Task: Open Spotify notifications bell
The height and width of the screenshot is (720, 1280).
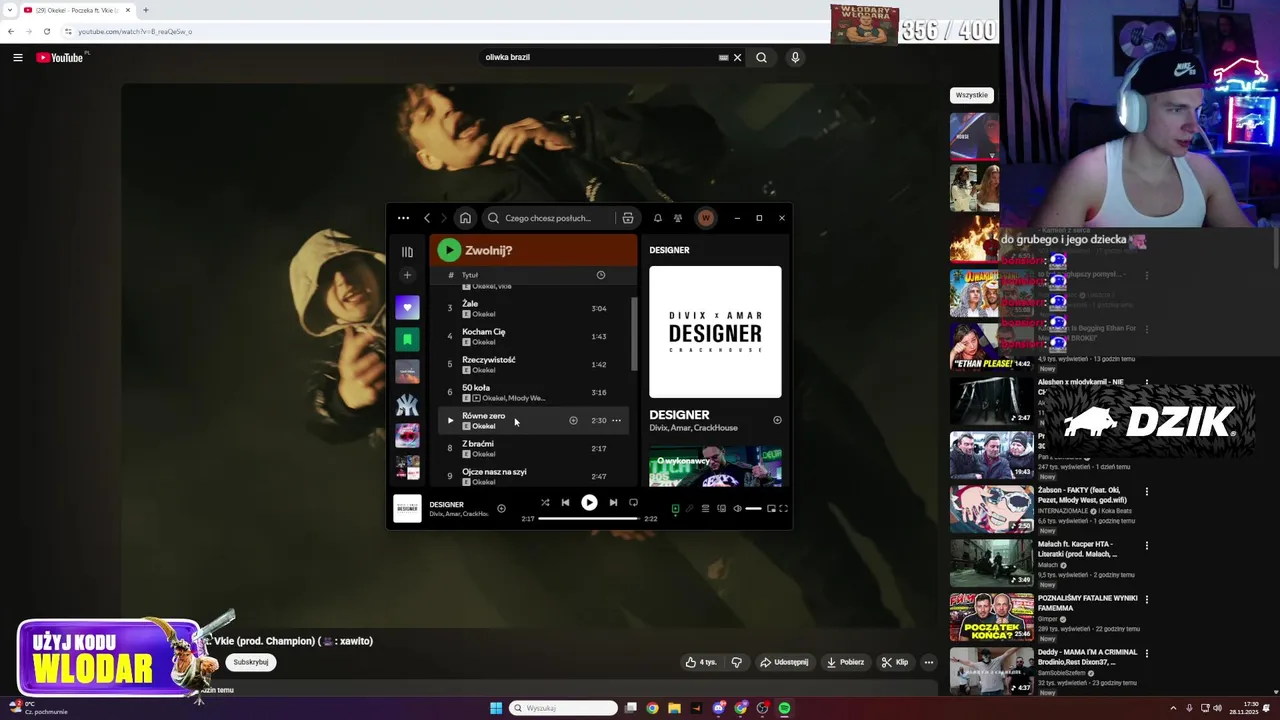Action: click(658, 218)
